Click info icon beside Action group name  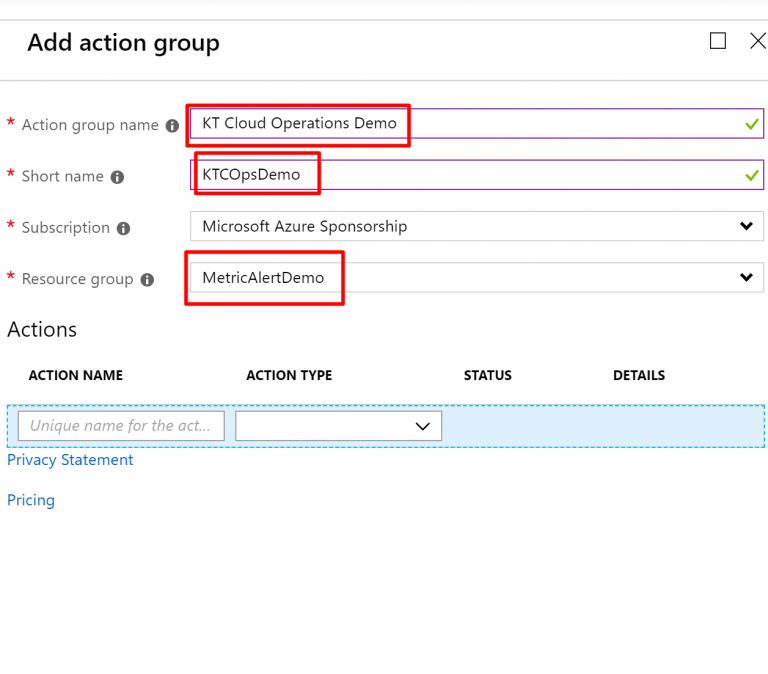(x=172, y=126)
